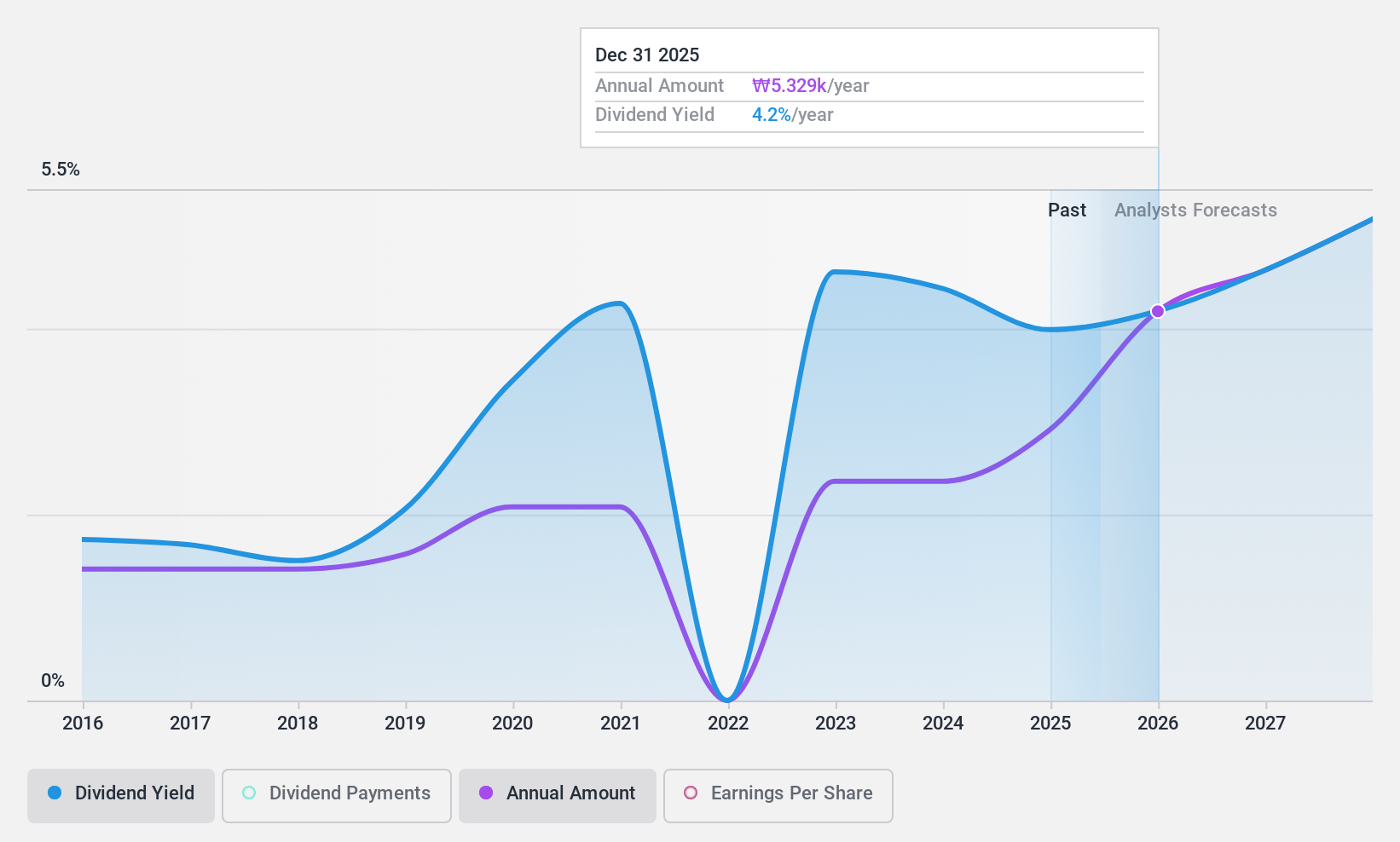Click the 2023 x-axis label

tap(836, 724)
